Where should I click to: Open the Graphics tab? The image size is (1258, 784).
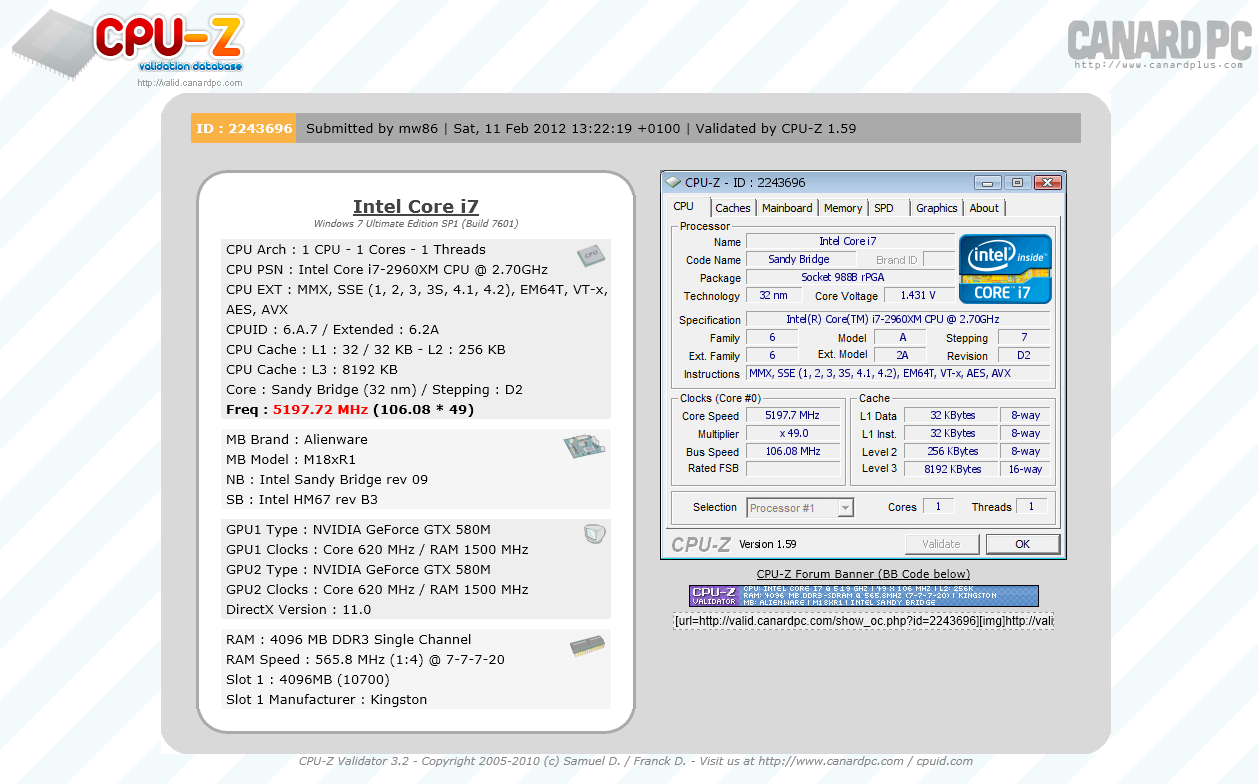[x=937, y=208]
